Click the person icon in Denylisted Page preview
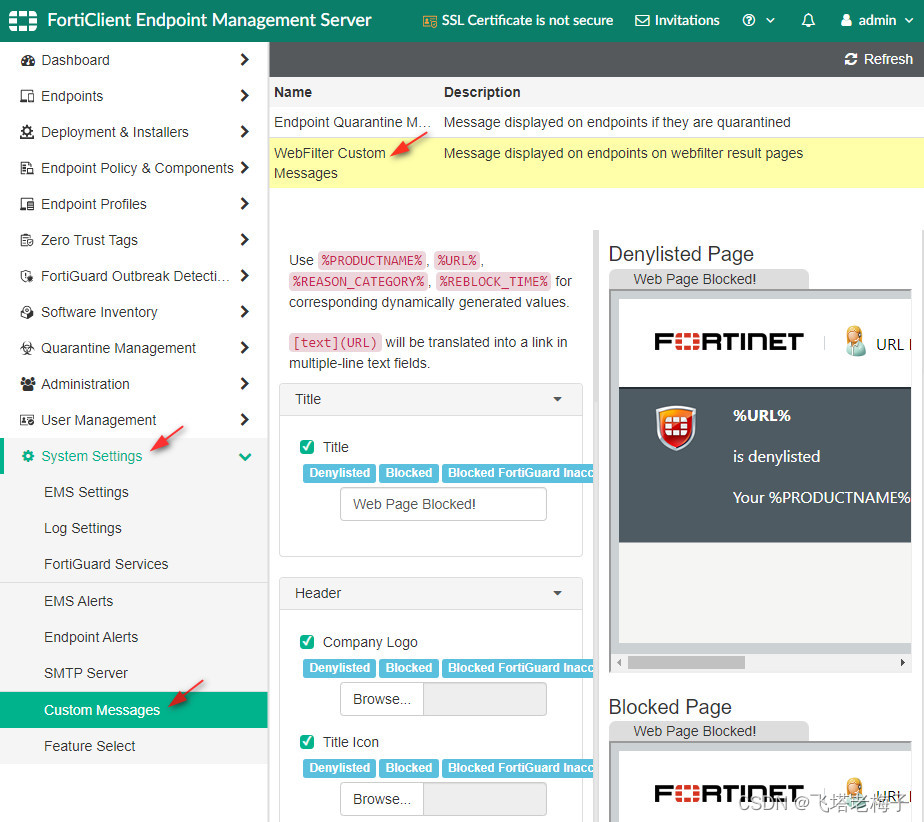This screenshot has height=822, width=924. [x=855, y=341]
